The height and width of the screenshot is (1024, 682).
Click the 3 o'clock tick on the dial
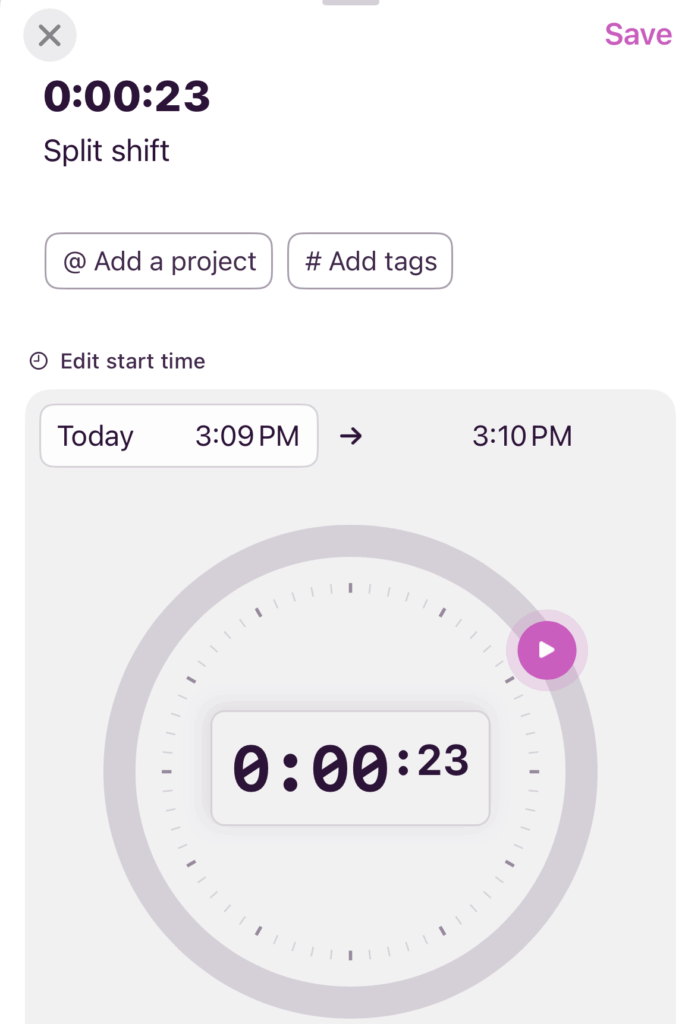click(x=534, y=772)
